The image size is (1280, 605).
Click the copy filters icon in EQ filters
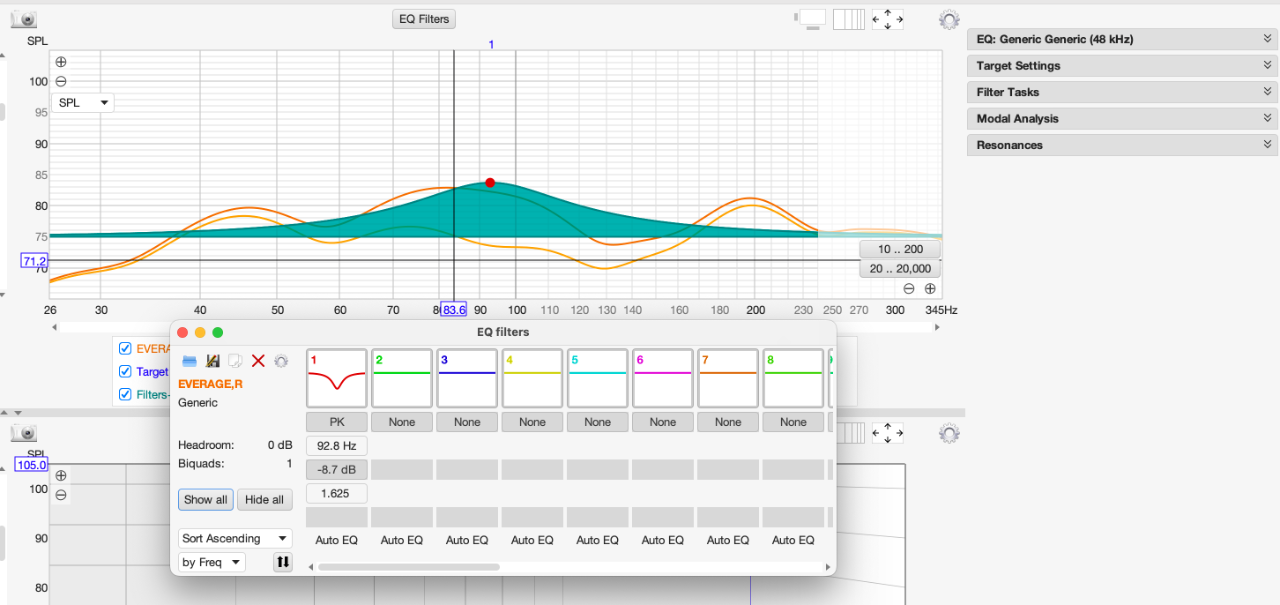coord(235,361)
